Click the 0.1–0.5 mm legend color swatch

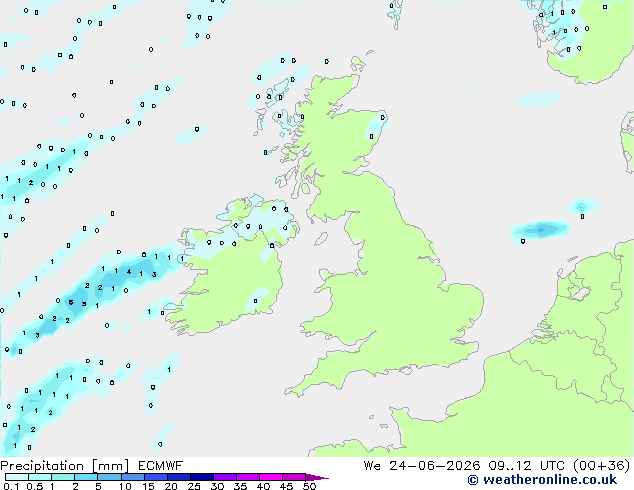[x=17, y=477]
